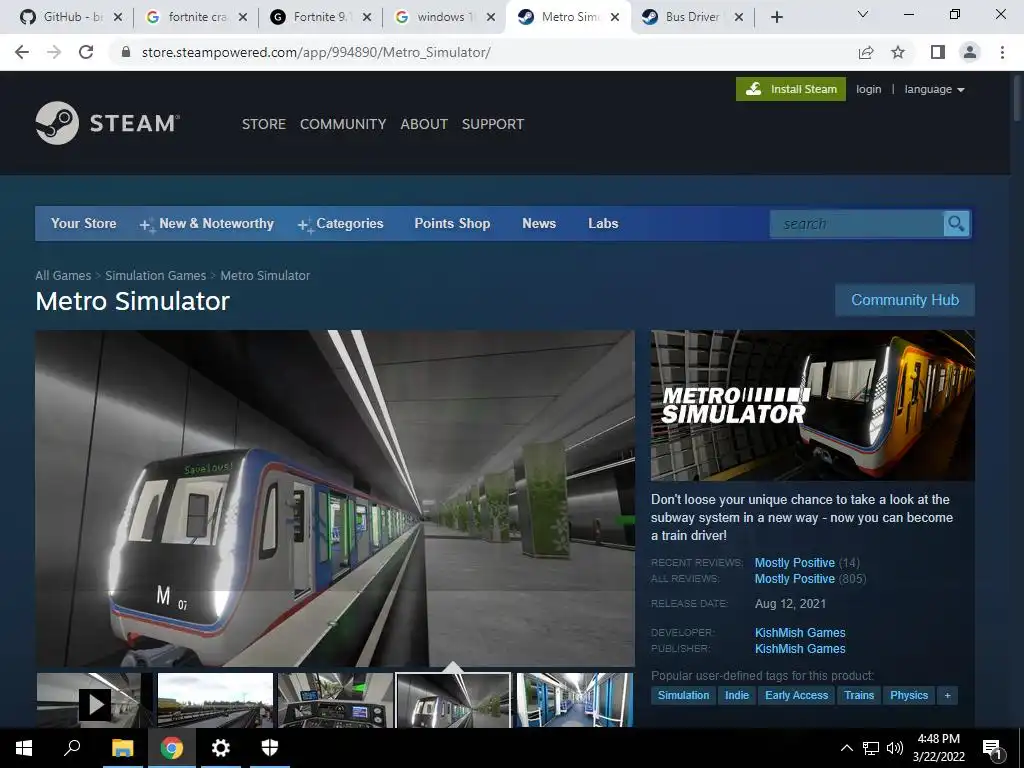
Task: Close the GitHub tab
Action: coord(118,17)
